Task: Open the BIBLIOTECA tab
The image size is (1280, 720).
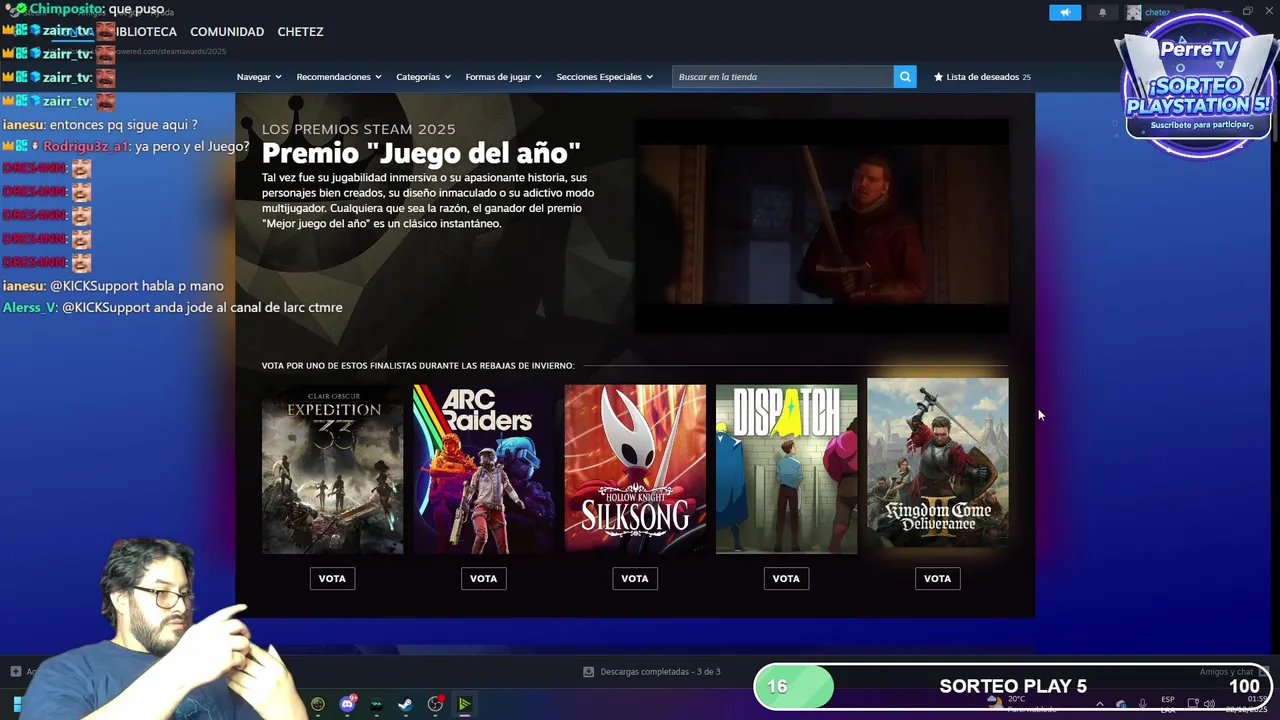Action: coord(146,32)
